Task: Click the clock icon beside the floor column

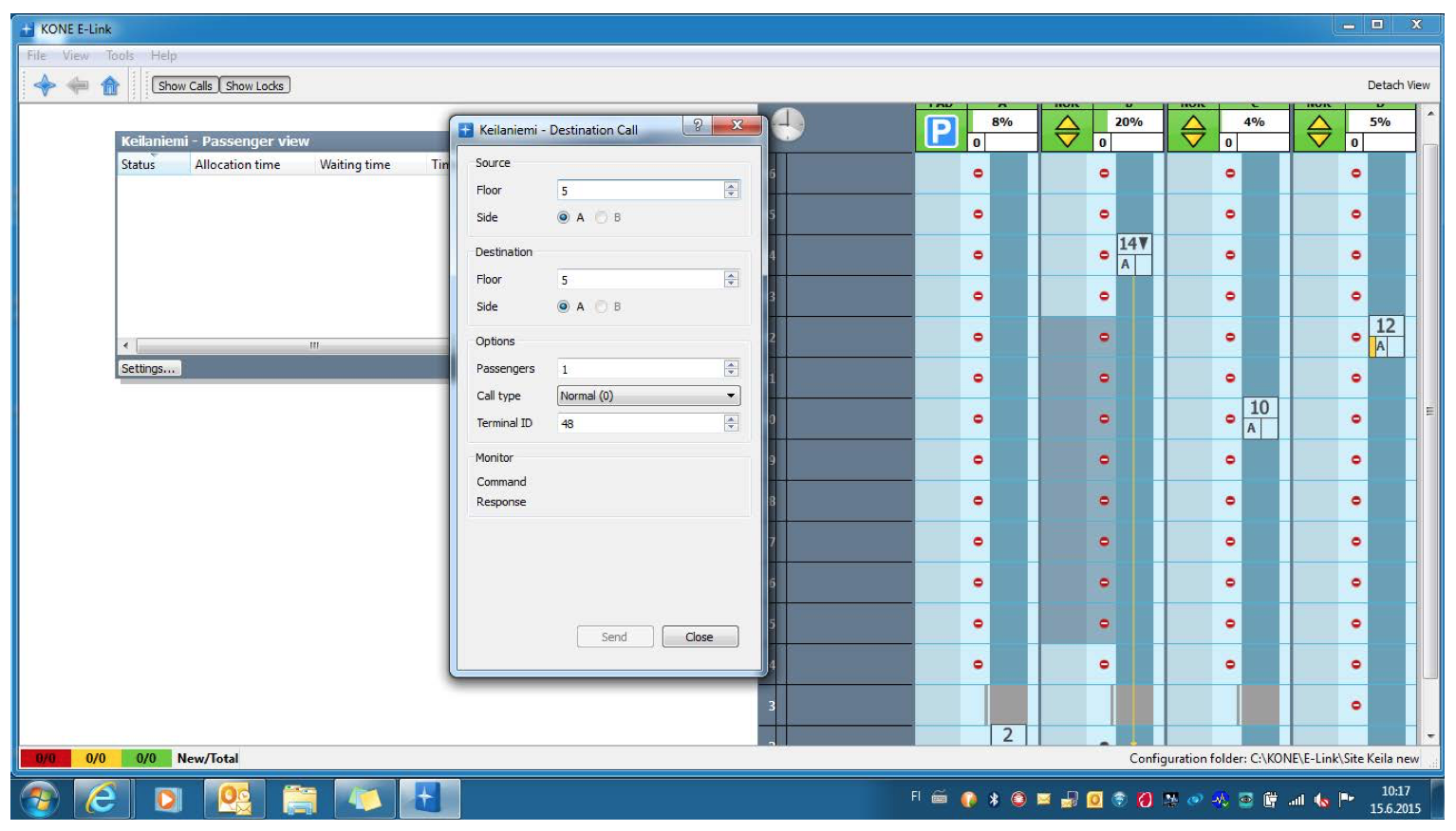Action: point(787,124)
